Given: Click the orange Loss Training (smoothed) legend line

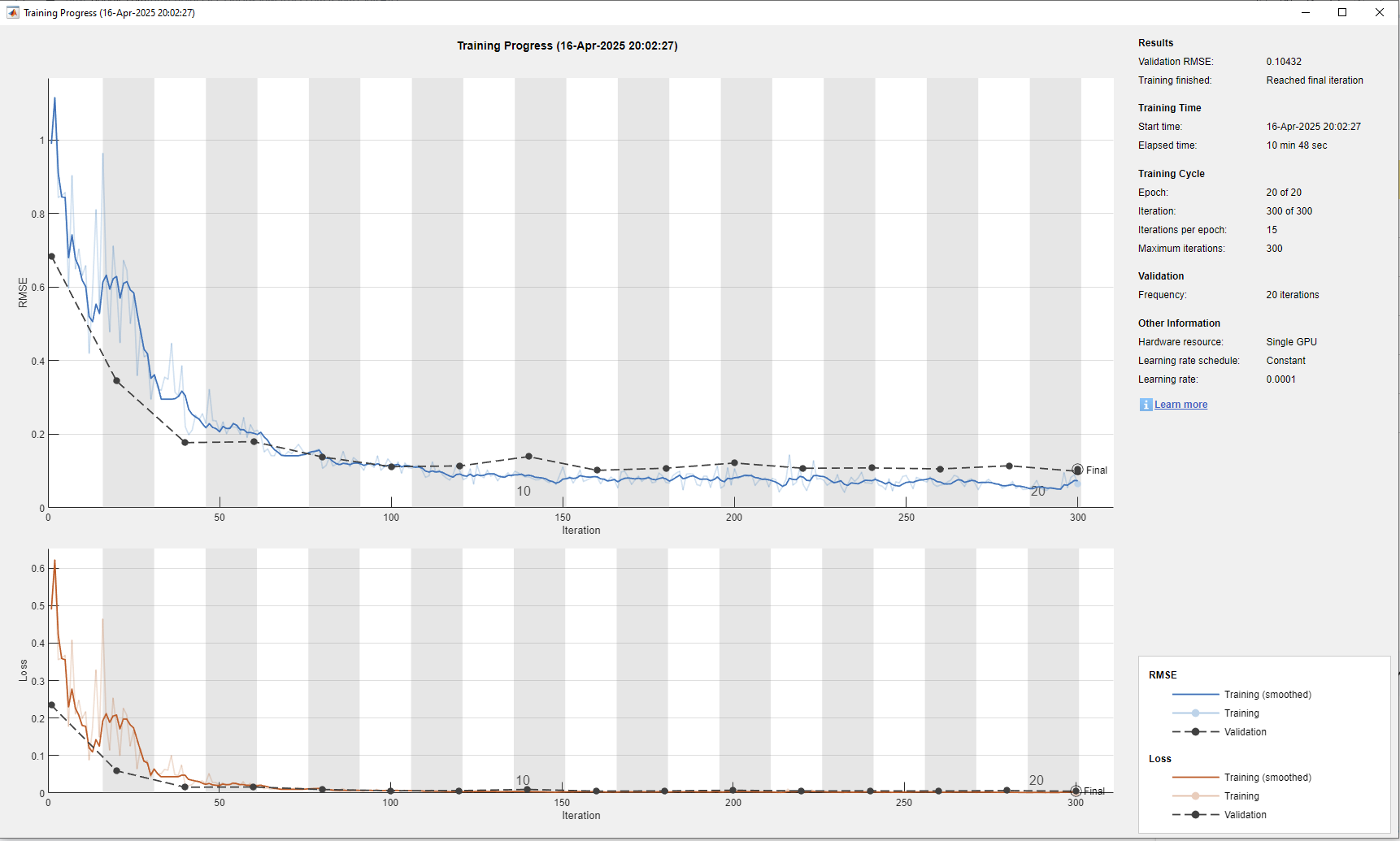Looking at the screenshot, I should click(1195, 778).
